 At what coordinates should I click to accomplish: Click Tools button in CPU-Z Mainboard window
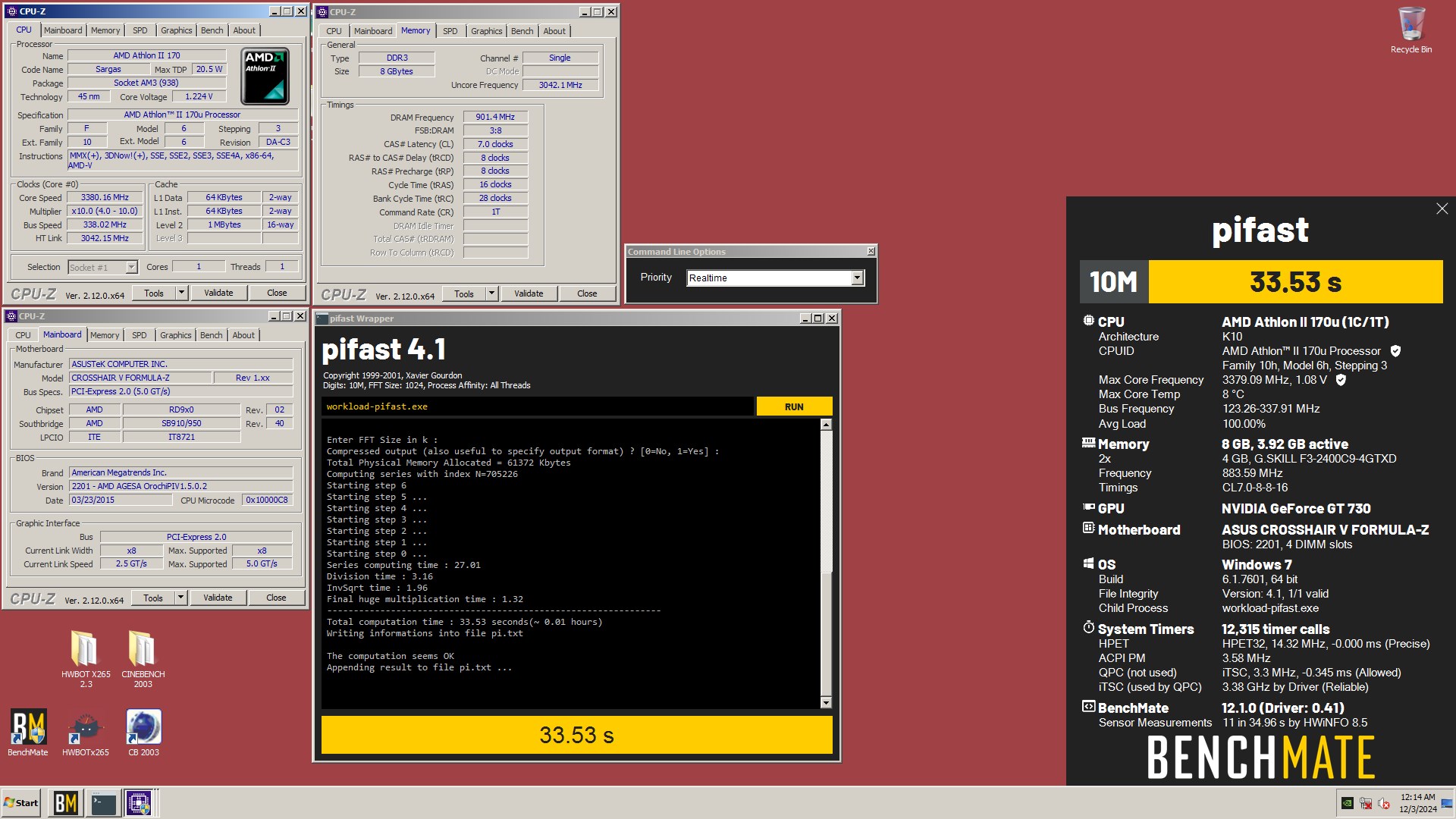click(153, 598)
